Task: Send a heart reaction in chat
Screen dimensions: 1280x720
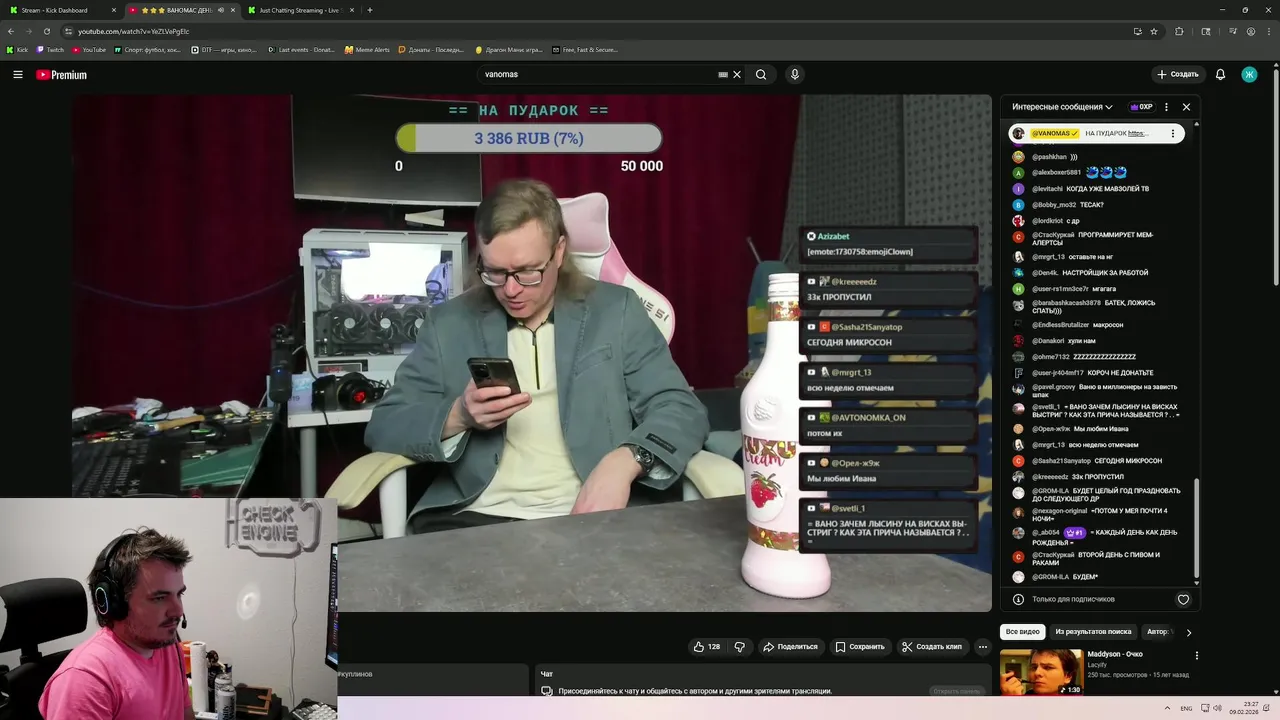Action: point(1183,599)
